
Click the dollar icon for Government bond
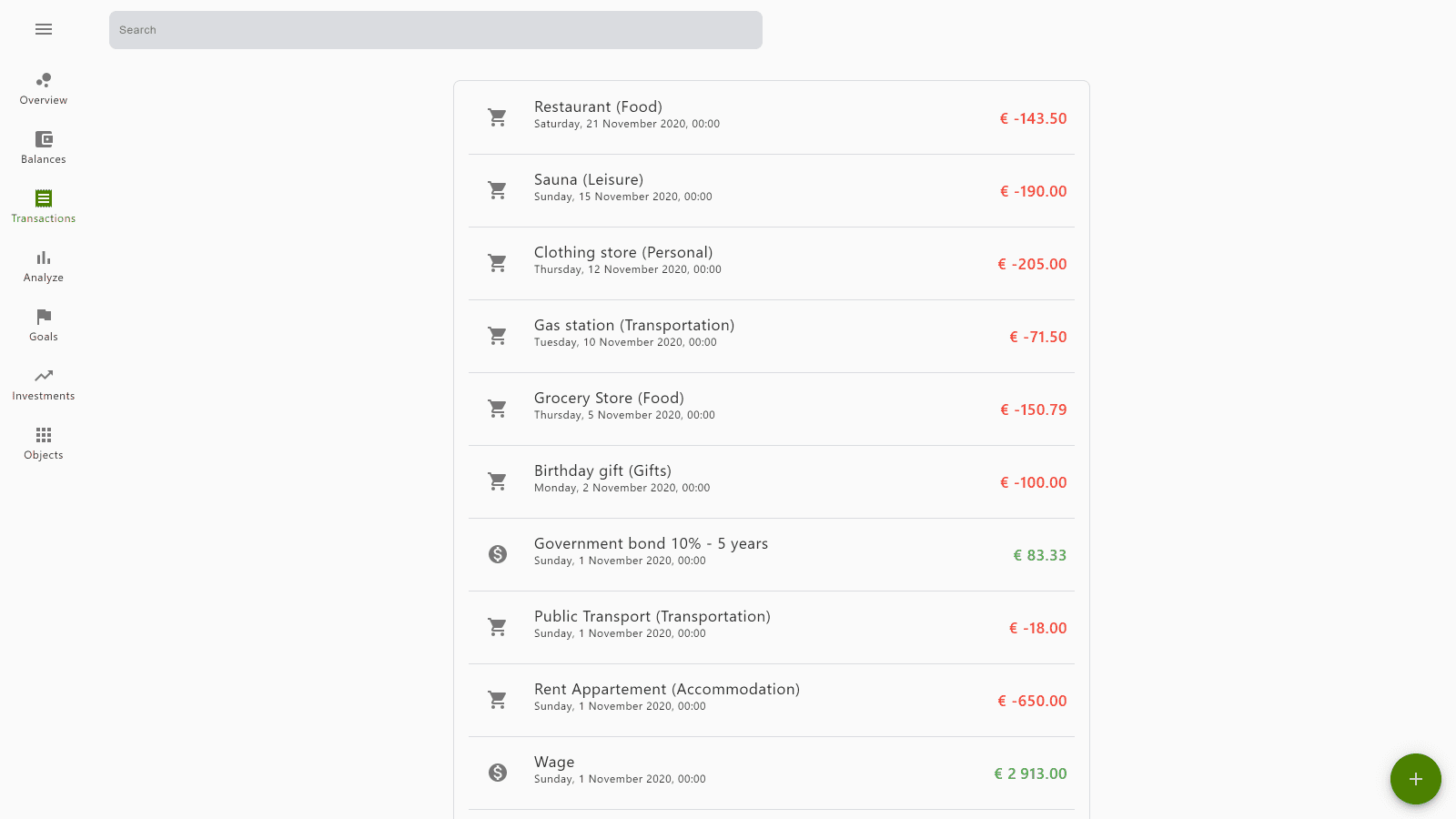(x=498, y=554)
